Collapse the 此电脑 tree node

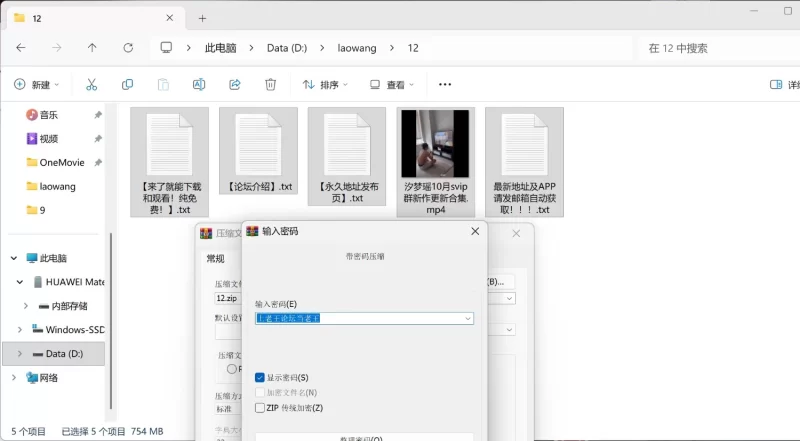(x=13, y=257)
